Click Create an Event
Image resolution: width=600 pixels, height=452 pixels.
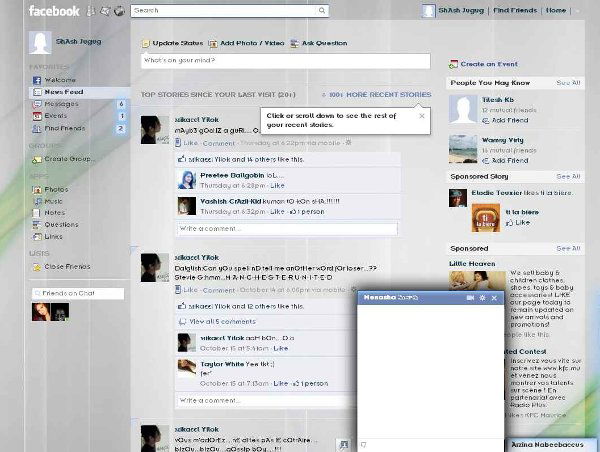pyautogui.click(x=489, y=64)
